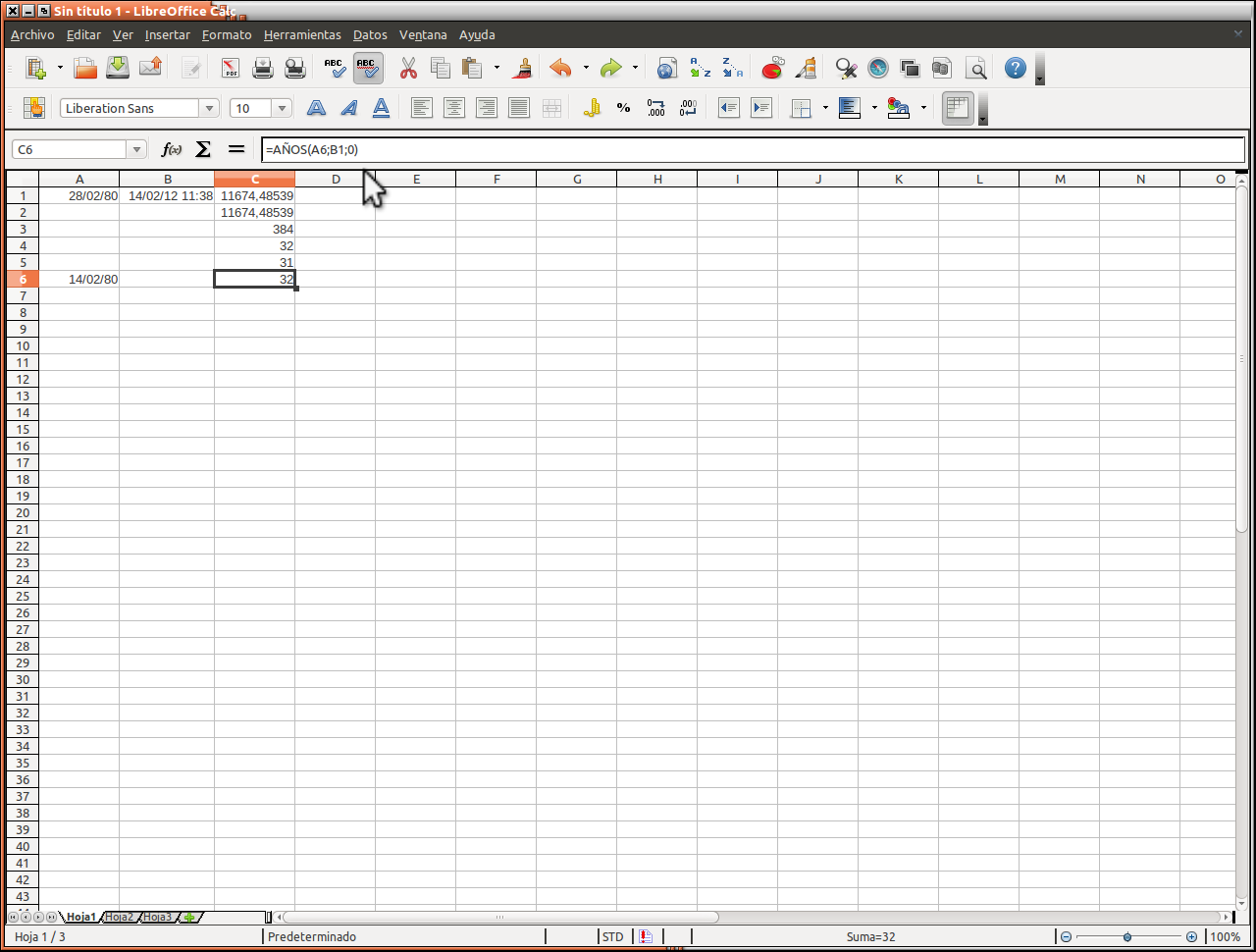Open the Navigator compass icon
This screenshot has width=1256, height=952.
(x=878, y=68)
